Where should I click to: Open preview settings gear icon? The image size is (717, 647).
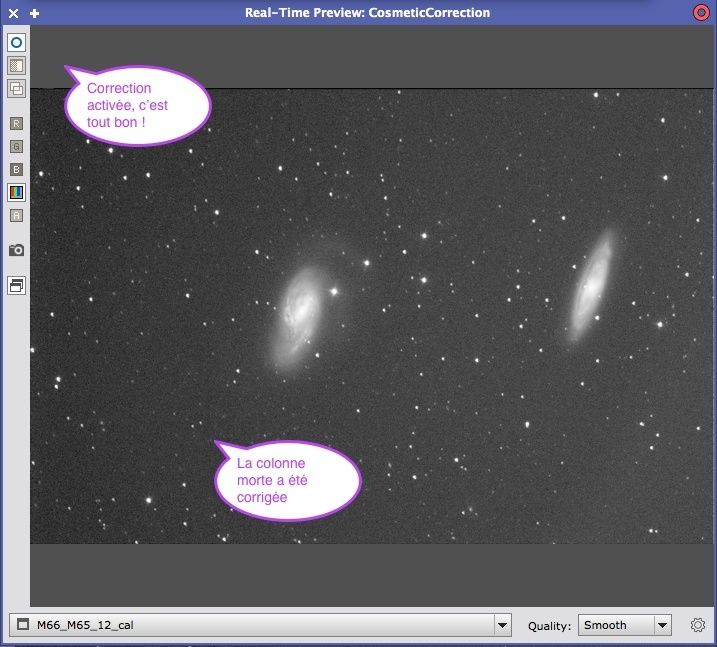pyautogui.click(x=697, y=625)
